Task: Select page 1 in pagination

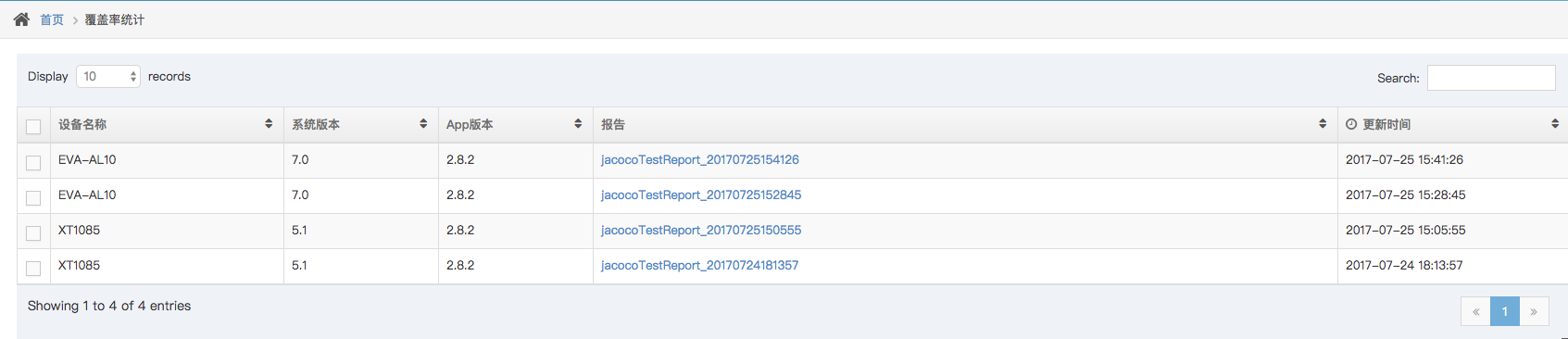Action: click(1505, 311)
